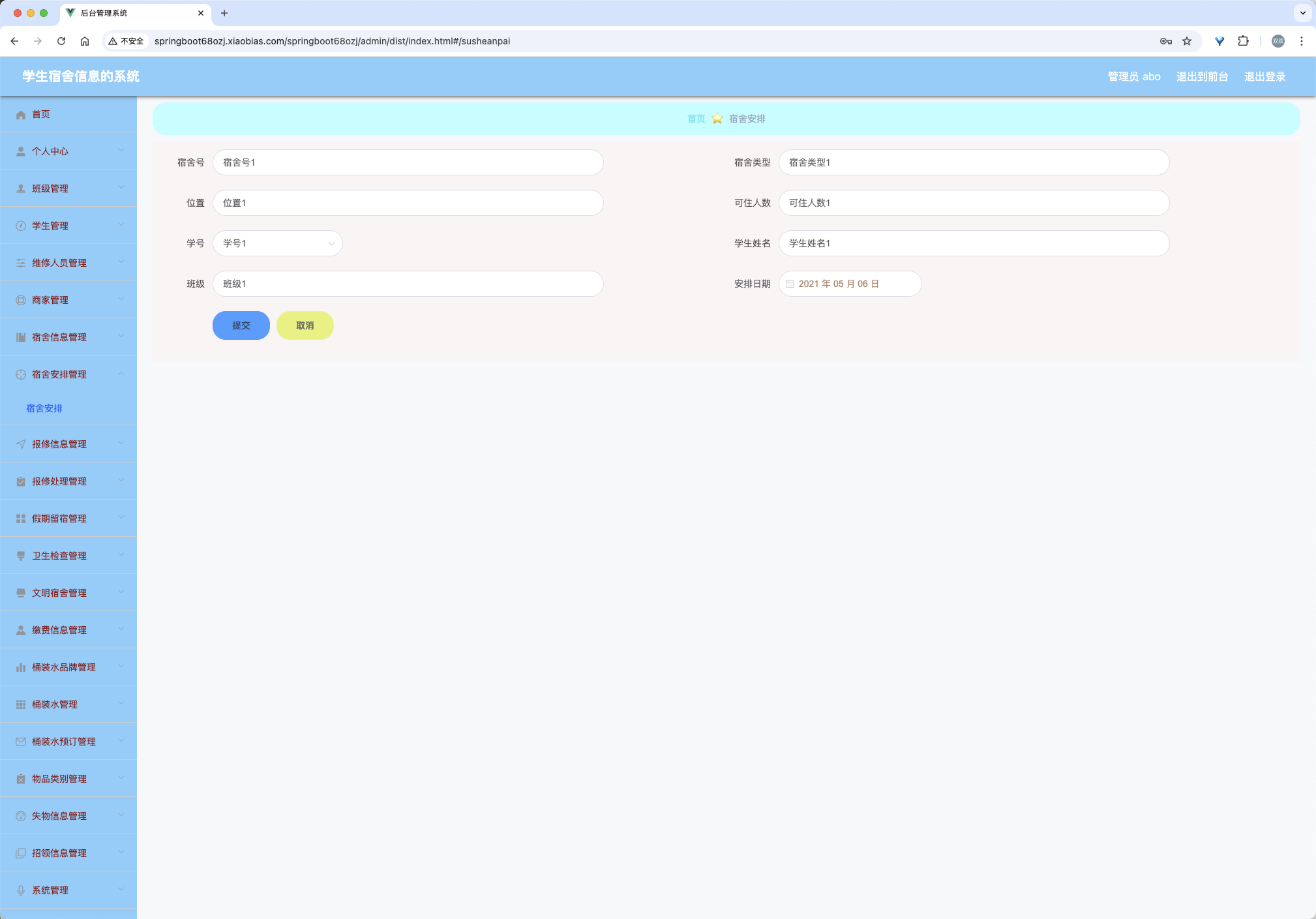
Task: Cancel the form with 取消 button
Action: [305, 325]
